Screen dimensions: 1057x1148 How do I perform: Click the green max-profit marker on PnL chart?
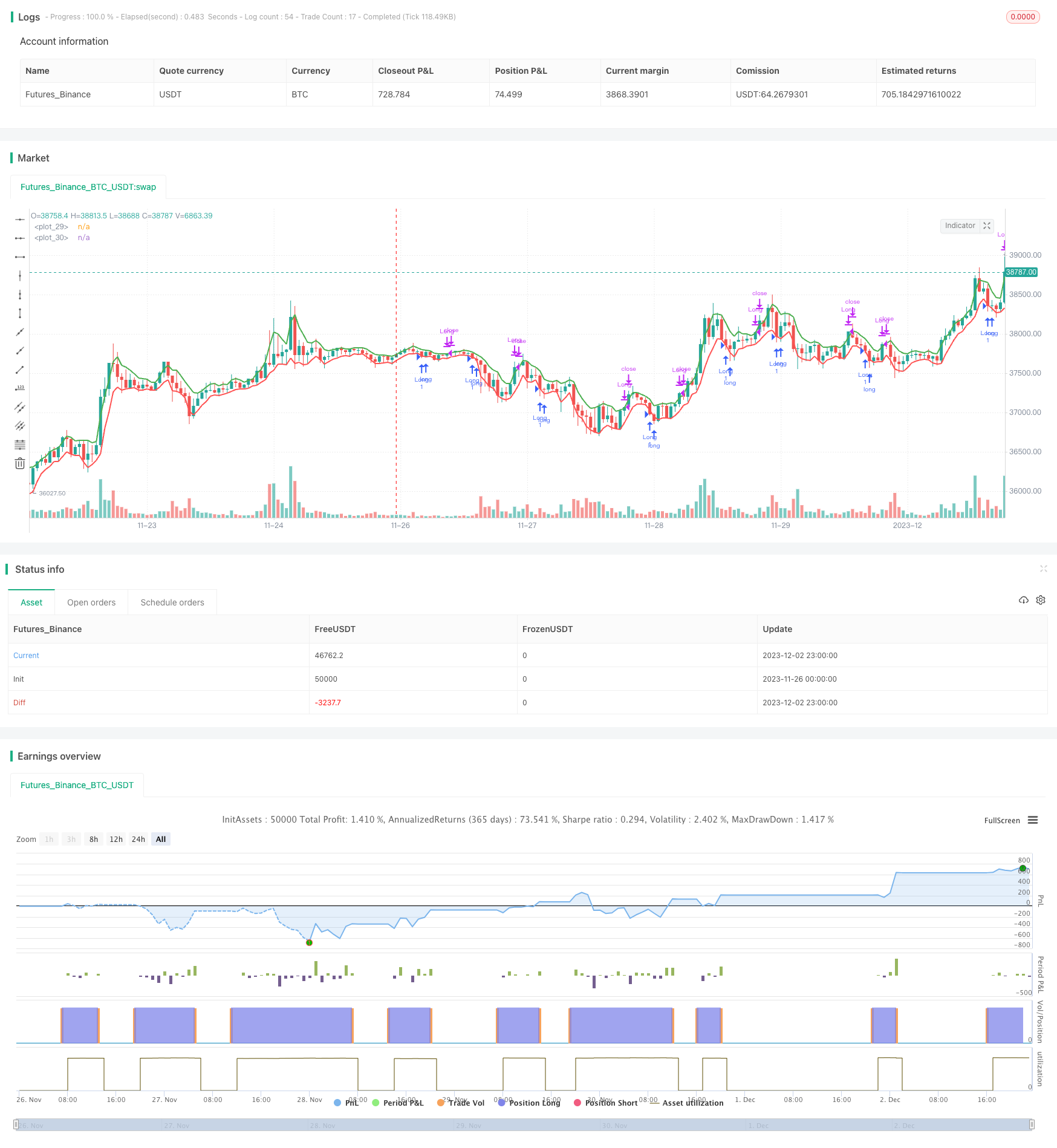pos(1023,869)
